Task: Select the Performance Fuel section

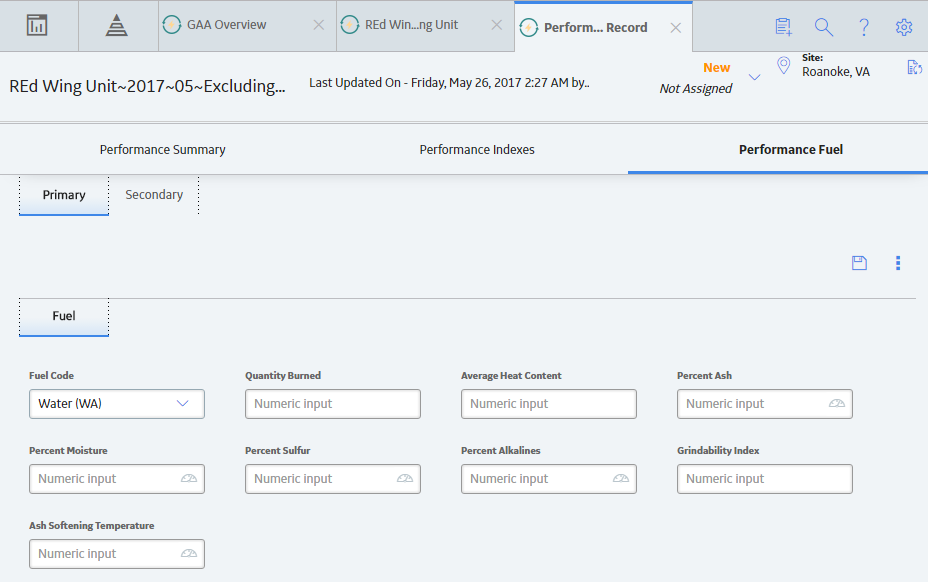Action: coord(791,150)
